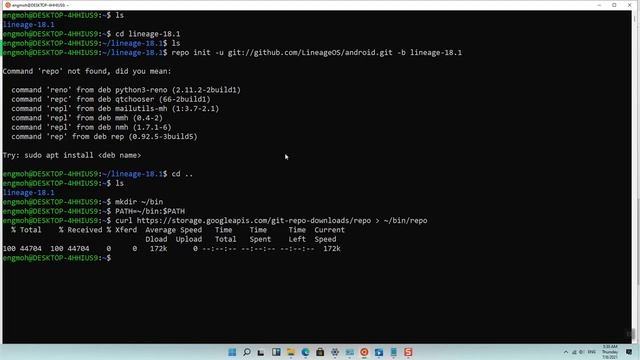Click the 'Dload' column label
This screenshot has height=360, width=640.
pos(156,239)
